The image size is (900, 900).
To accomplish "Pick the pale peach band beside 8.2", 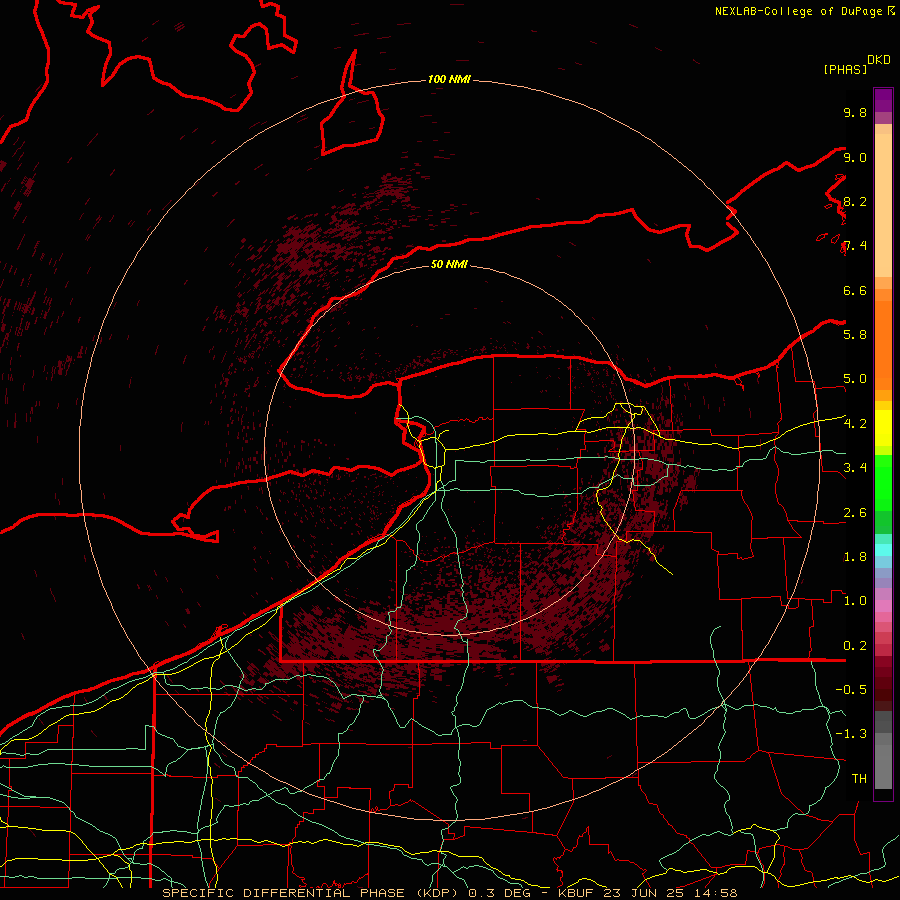I will click(x=883, y=205).
